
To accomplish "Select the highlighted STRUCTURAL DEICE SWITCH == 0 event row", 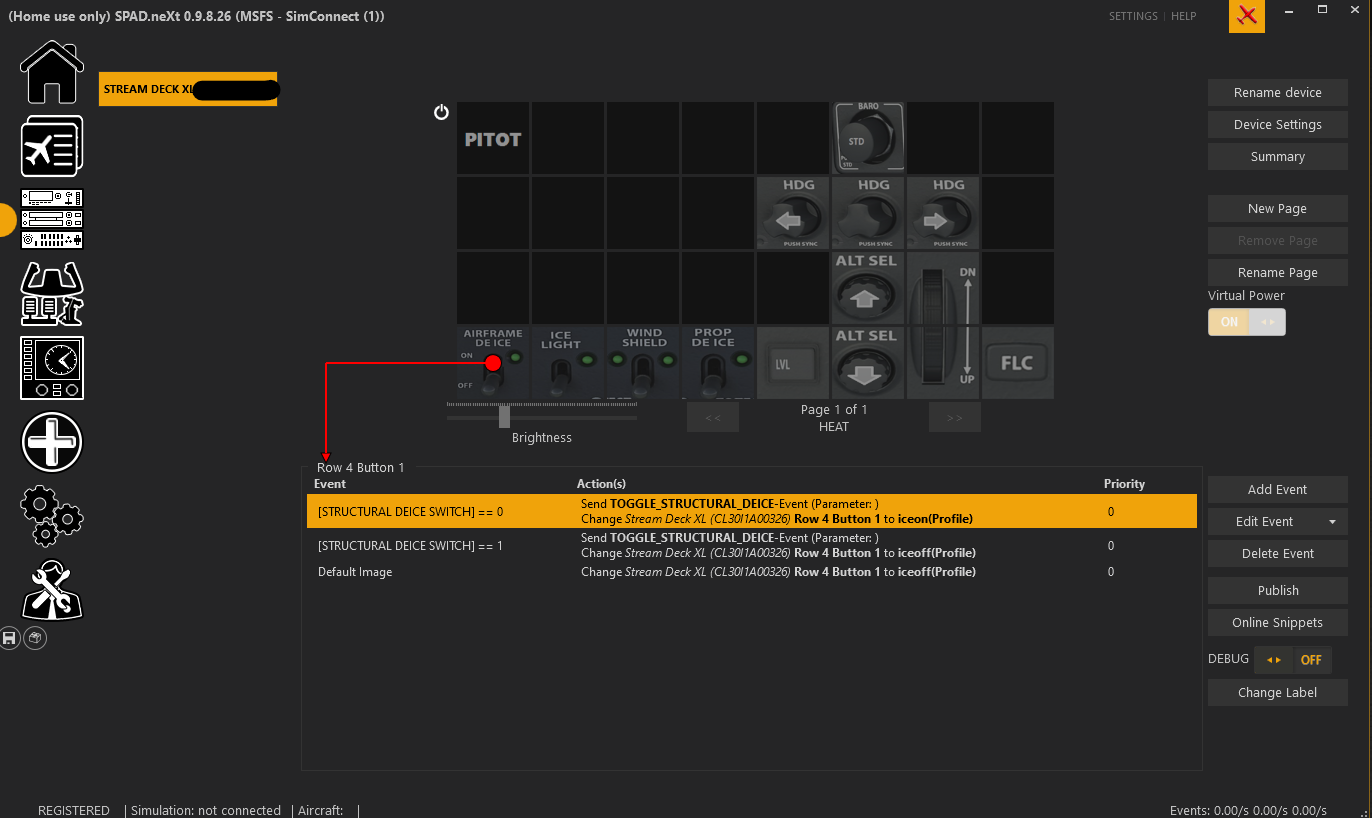I will [x=752, y=511].
